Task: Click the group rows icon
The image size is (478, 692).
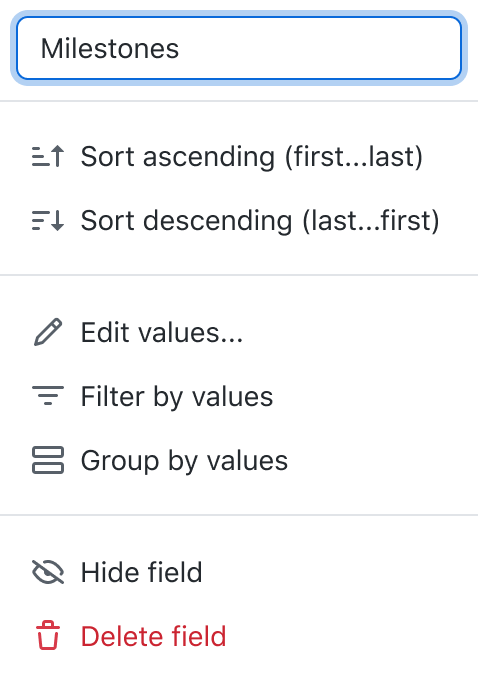Action: pyautogui.click(x=48, y=460)
